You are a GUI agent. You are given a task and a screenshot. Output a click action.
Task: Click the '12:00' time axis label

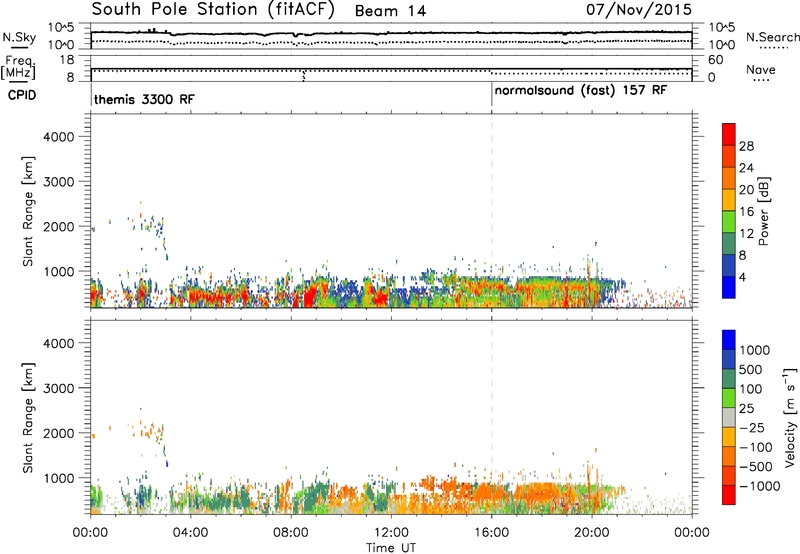point(391,533)
